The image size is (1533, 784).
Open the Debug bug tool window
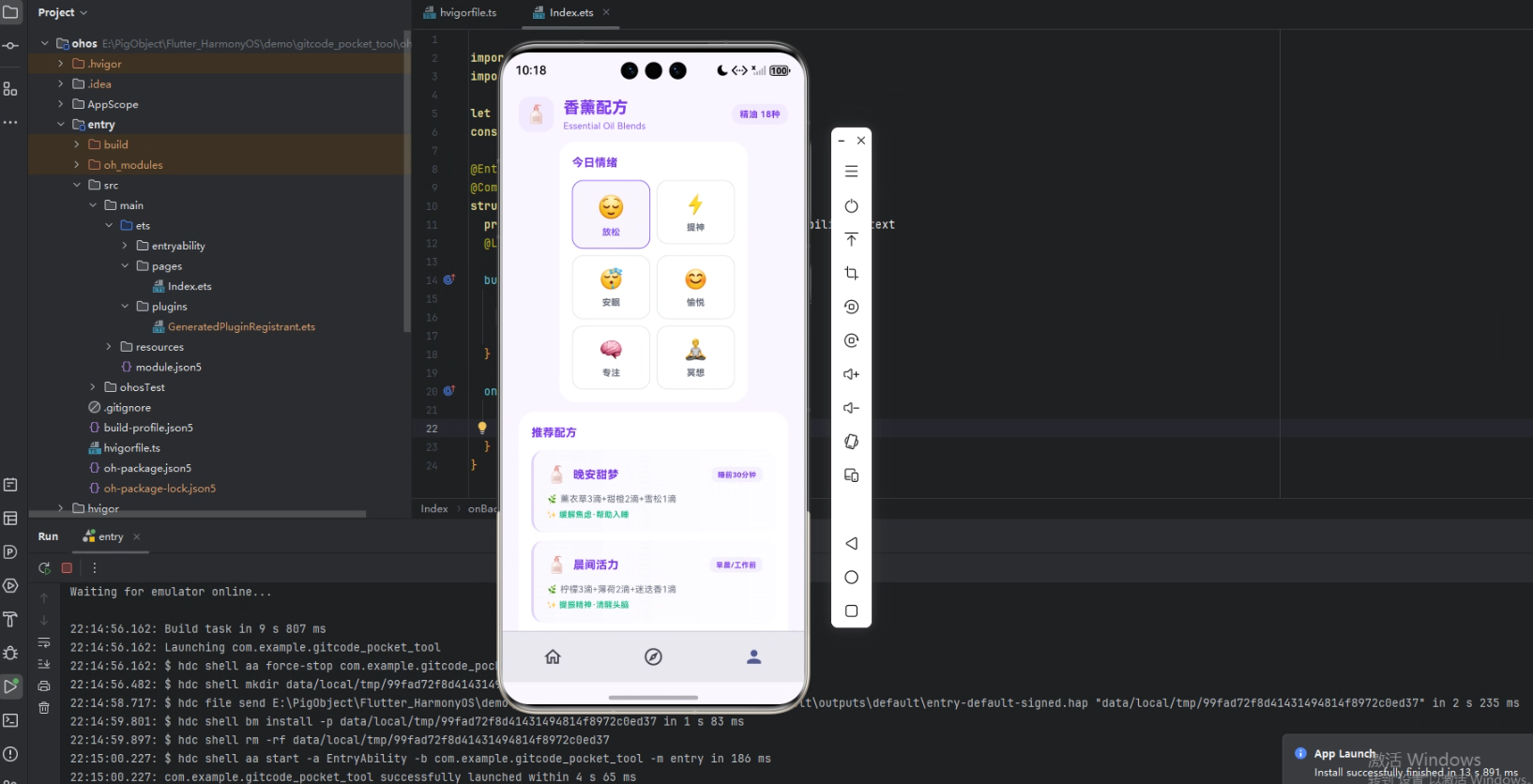coord(10,653)
